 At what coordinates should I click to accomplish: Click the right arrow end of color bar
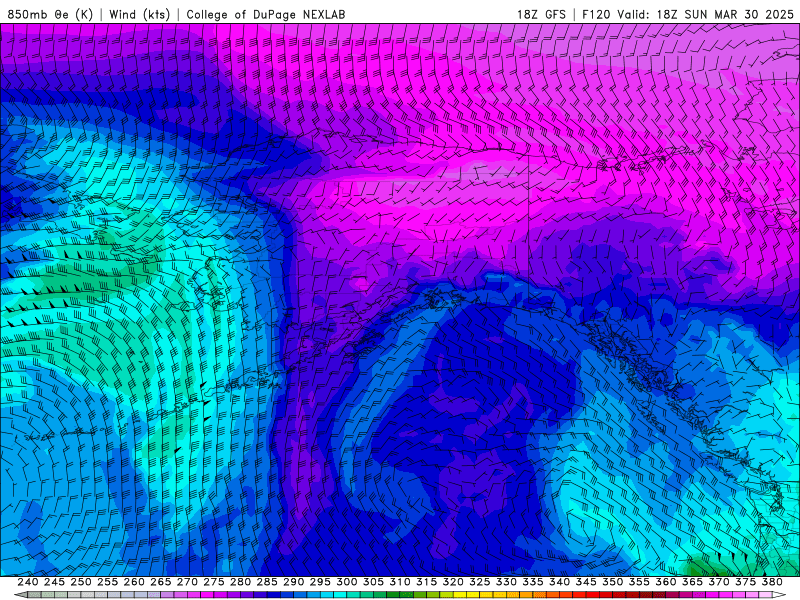coord(779,595)
